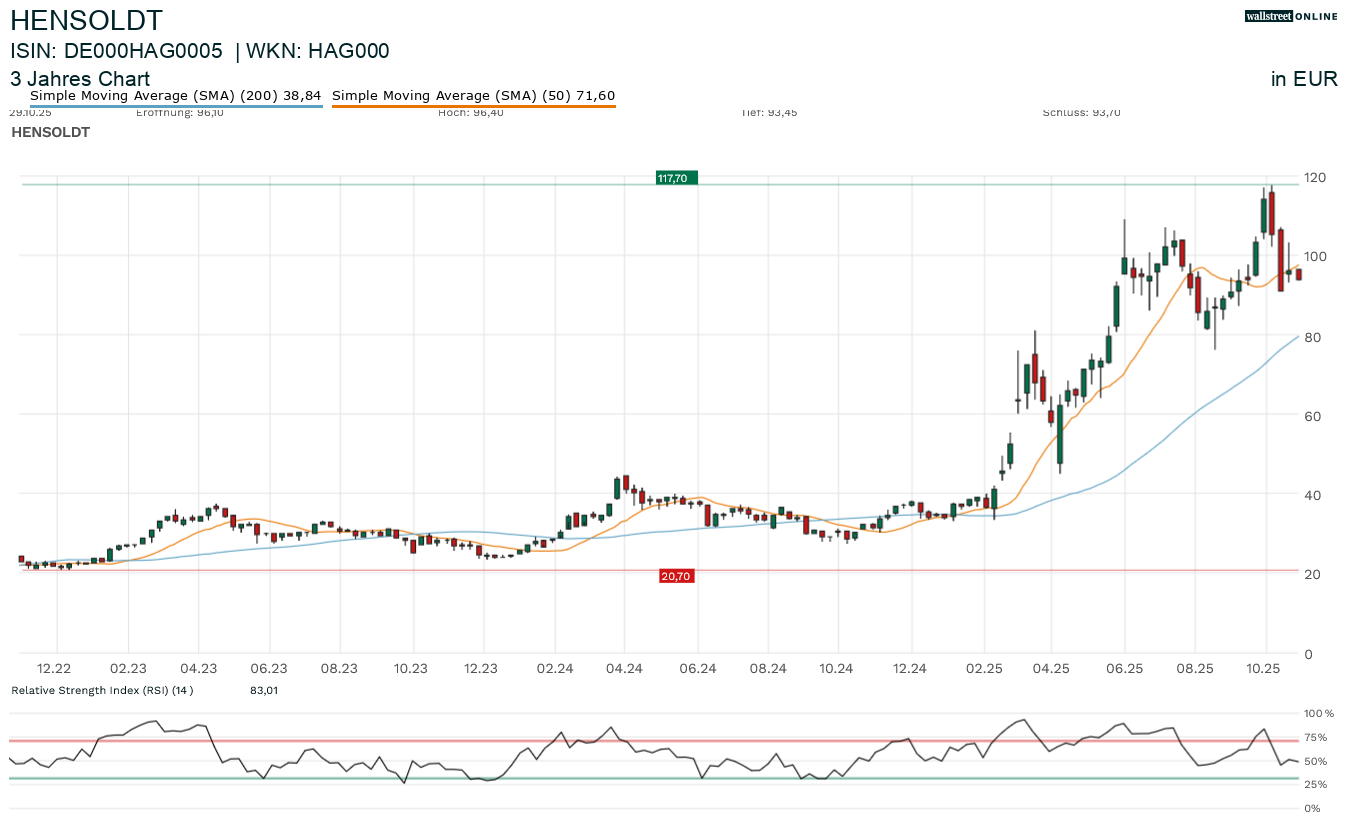The width and height of the screenshot is (1349, 836).
Task: Click the large HENSOLDT title at top
Action: [x=86, y=20]
